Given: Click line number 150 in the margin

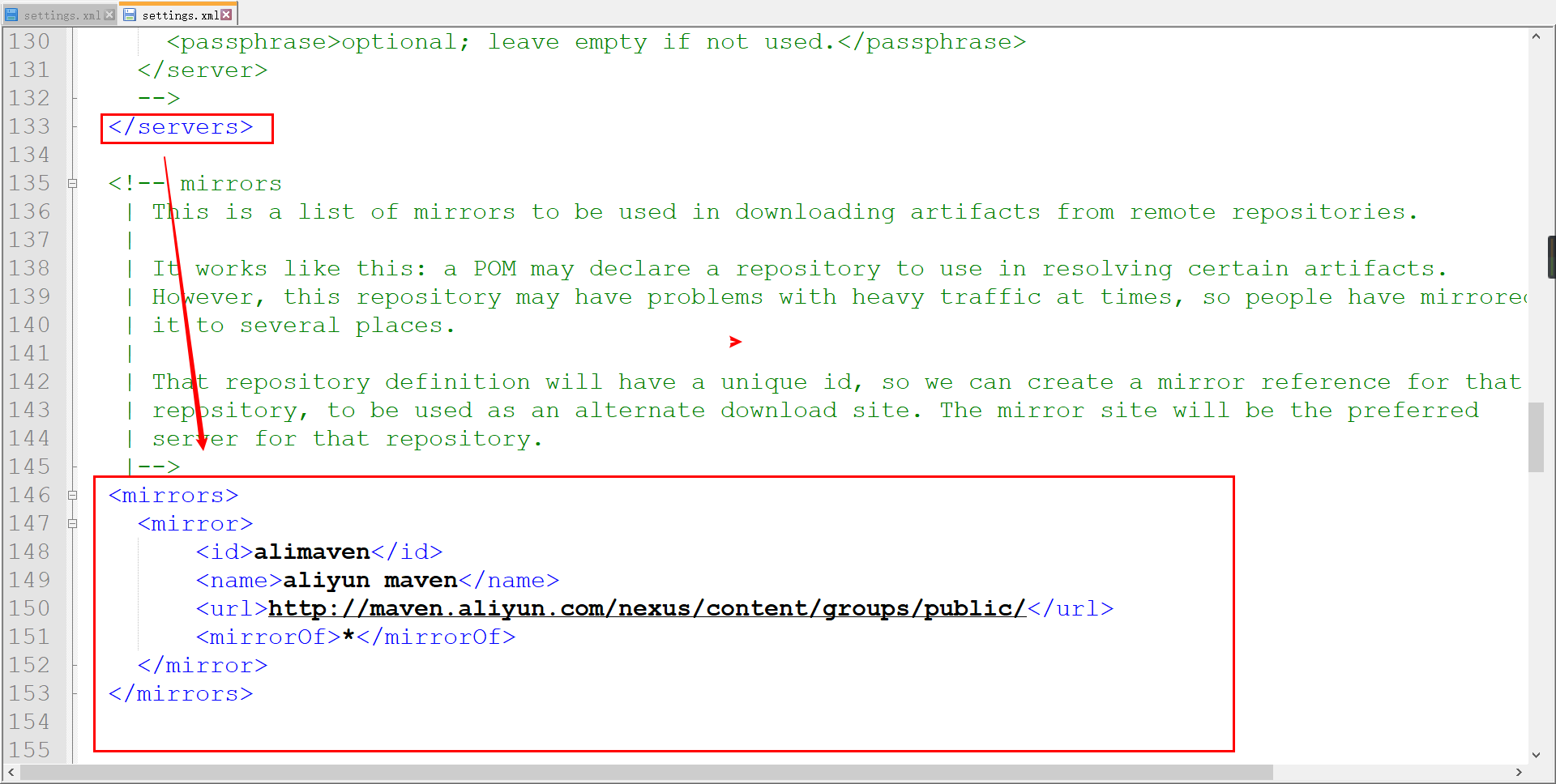Looking at the screenshot, I should pyautogui.click(x=29, y=608).
